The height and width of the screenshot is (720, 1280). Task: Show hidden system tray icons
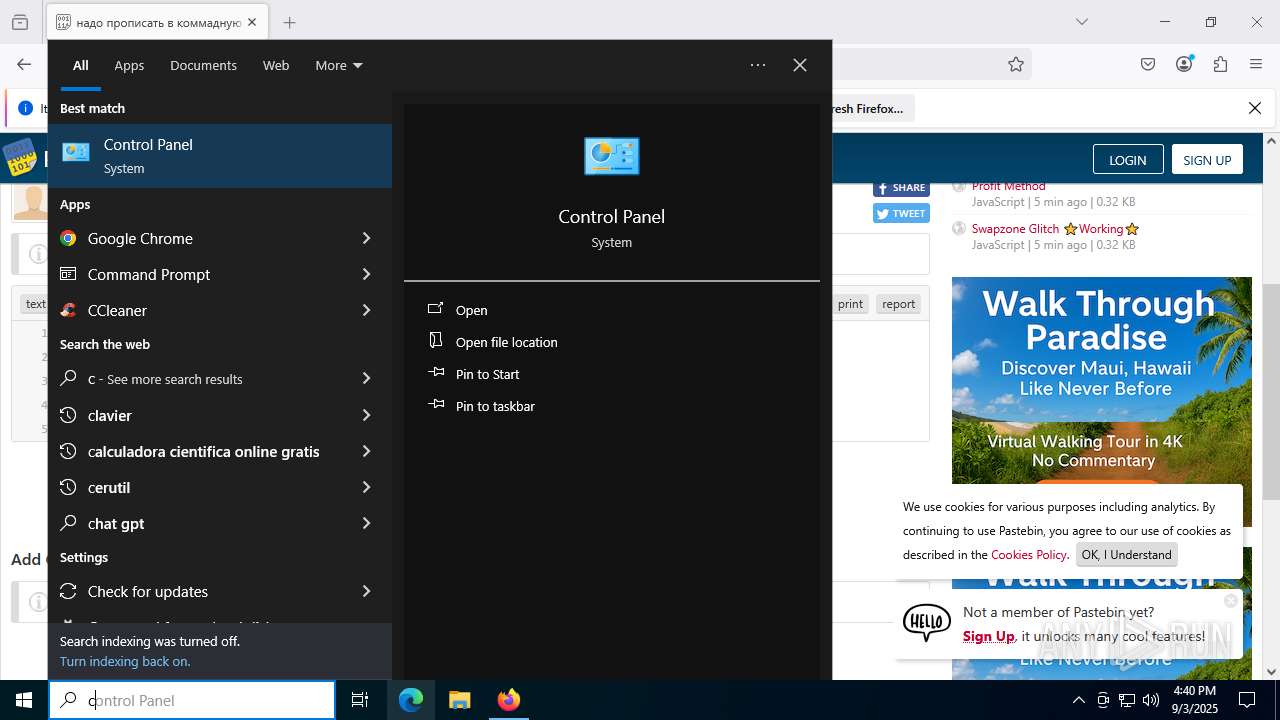(1078, 700)
